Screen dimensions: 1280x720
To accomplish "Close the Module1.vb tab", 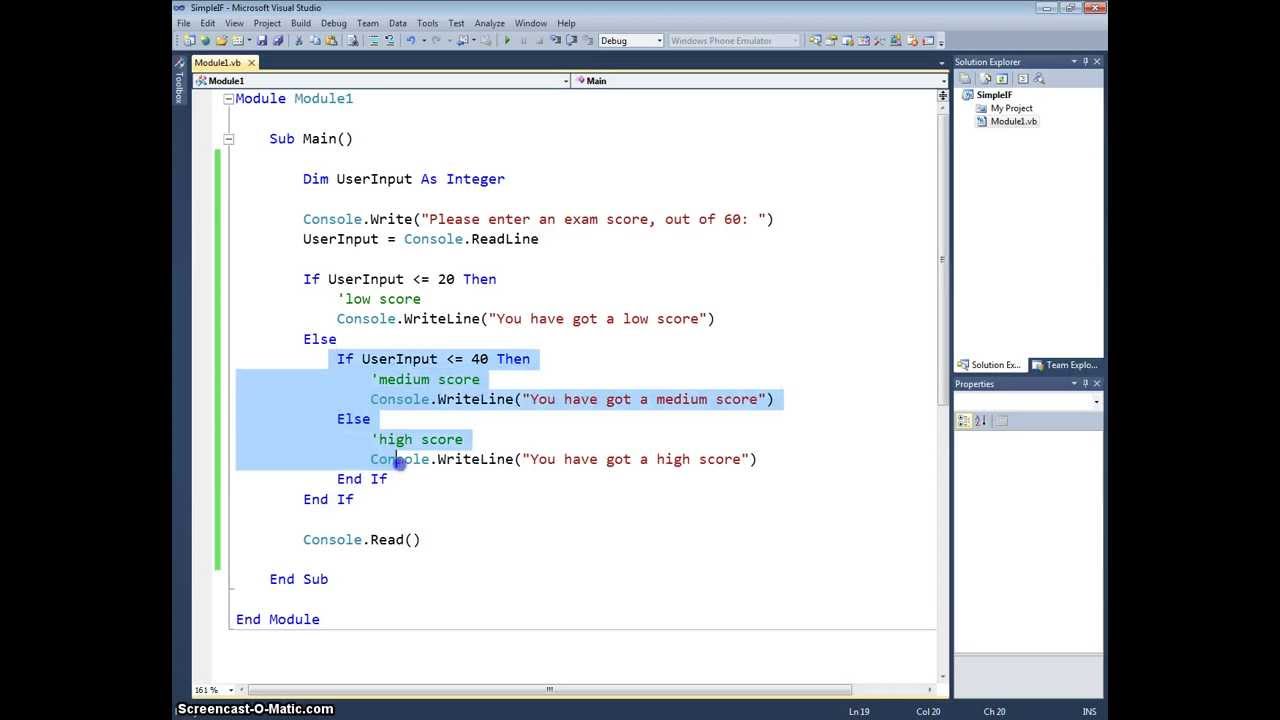I will (250, 63).
